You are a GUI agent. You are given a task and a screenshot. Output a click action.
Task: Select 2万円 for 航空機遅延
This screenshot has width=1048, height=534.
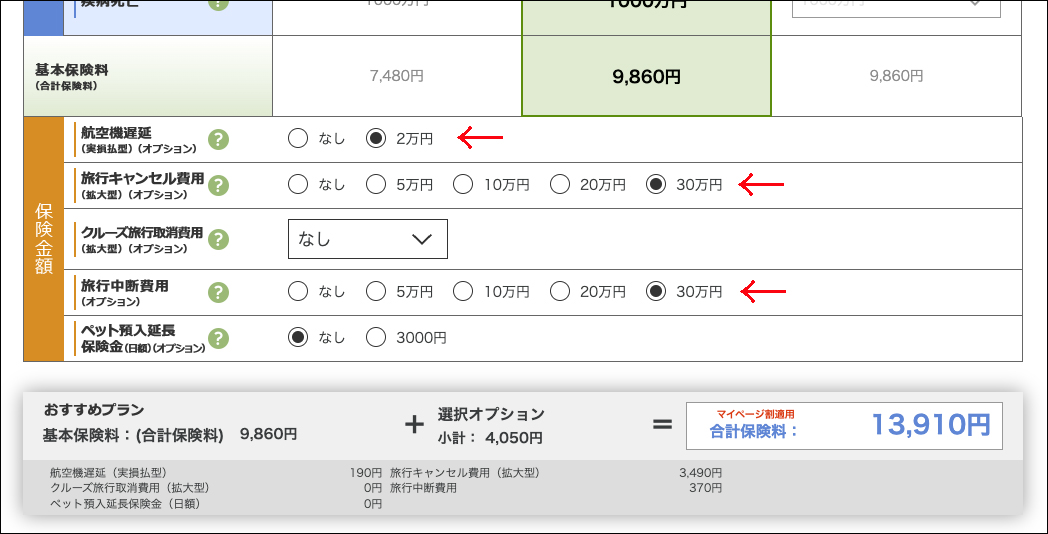(376, 139)
